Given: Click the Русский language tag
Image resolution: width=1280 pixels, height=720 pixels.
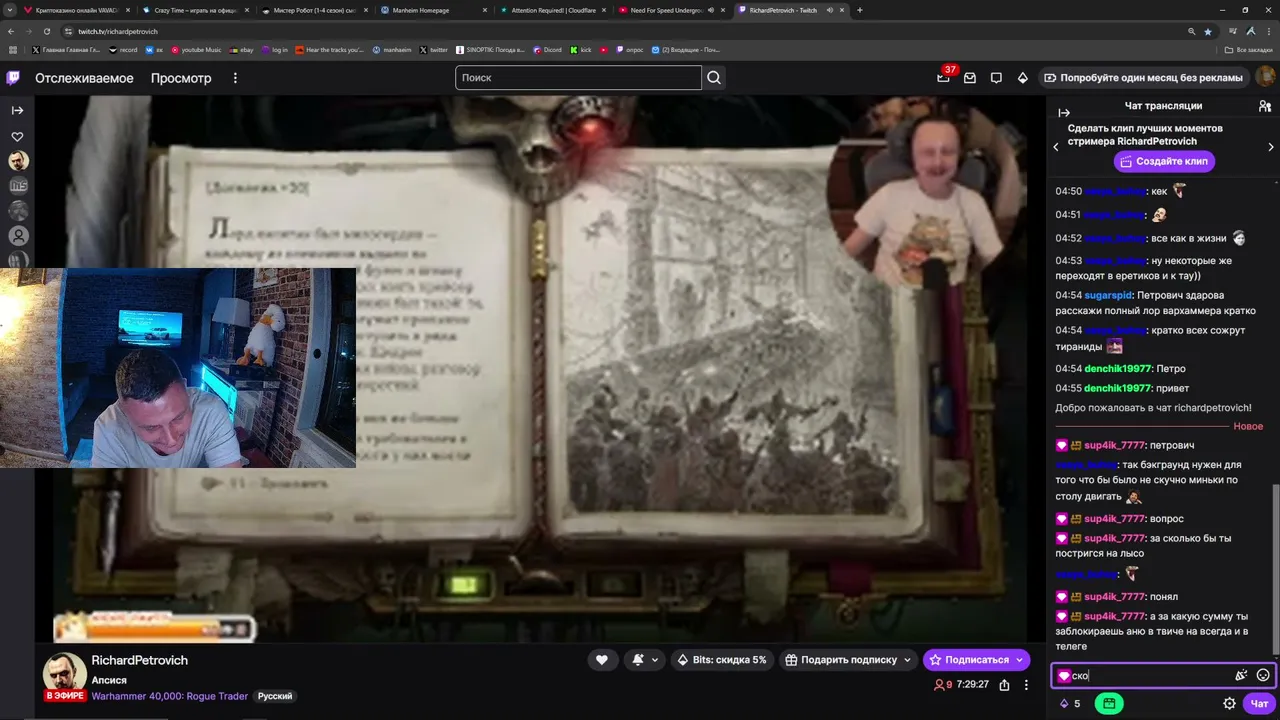Looking at the screenshot, I should [x=275, y=696].
